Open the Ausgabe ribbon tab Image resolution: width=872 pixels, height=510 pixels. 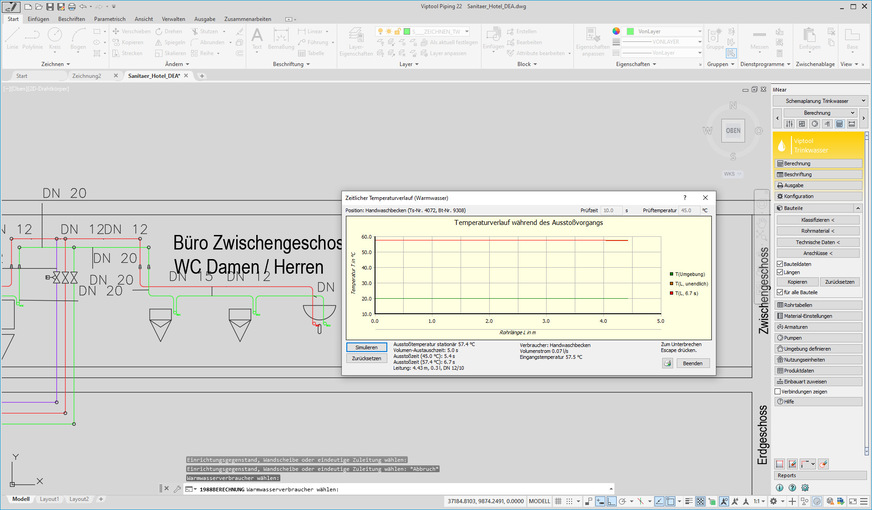coord(205,19)
